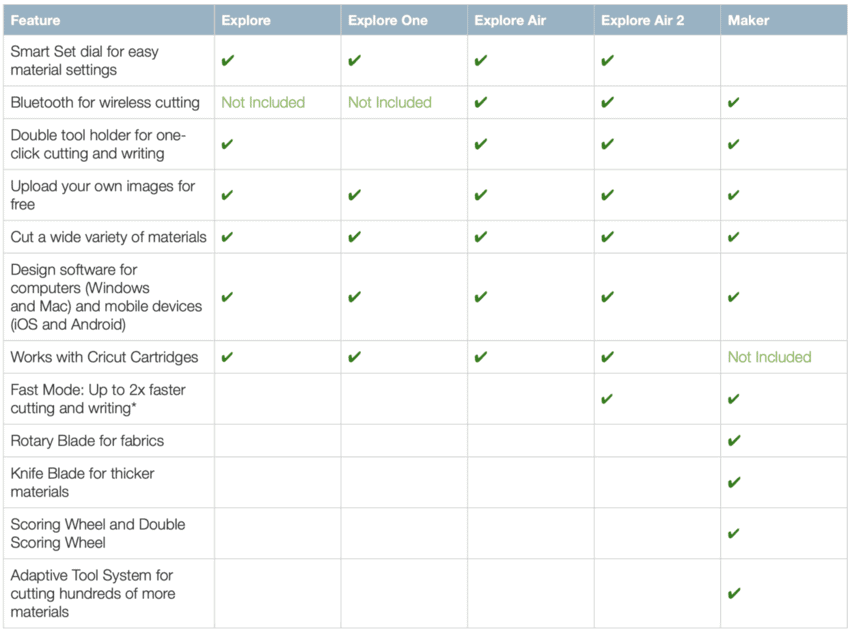Click the Cut a wide variety of materials label
The image size is (850, 631).
tap(108, 237)
